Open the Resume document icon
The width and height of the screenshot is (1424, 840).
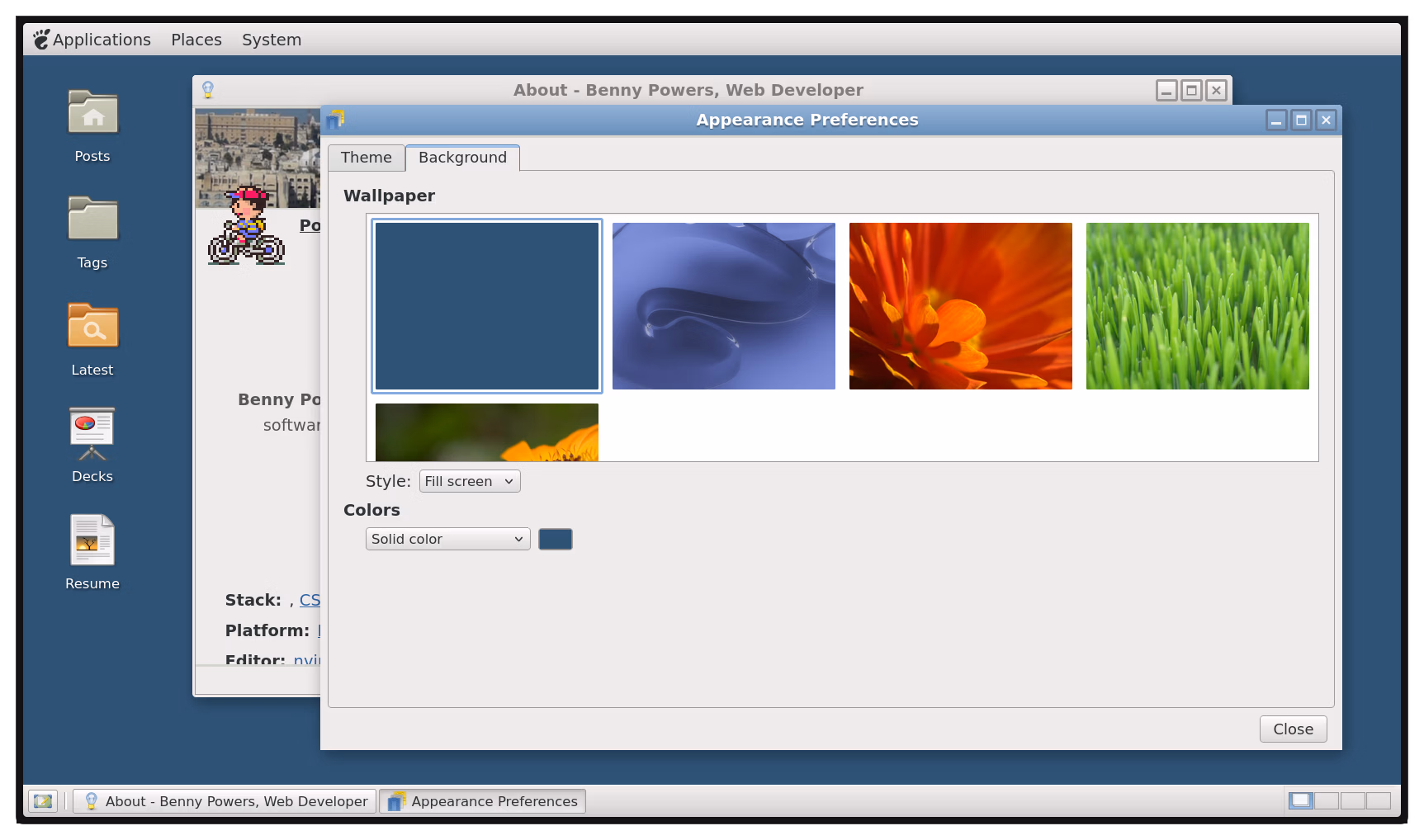[x=92, y=540]
